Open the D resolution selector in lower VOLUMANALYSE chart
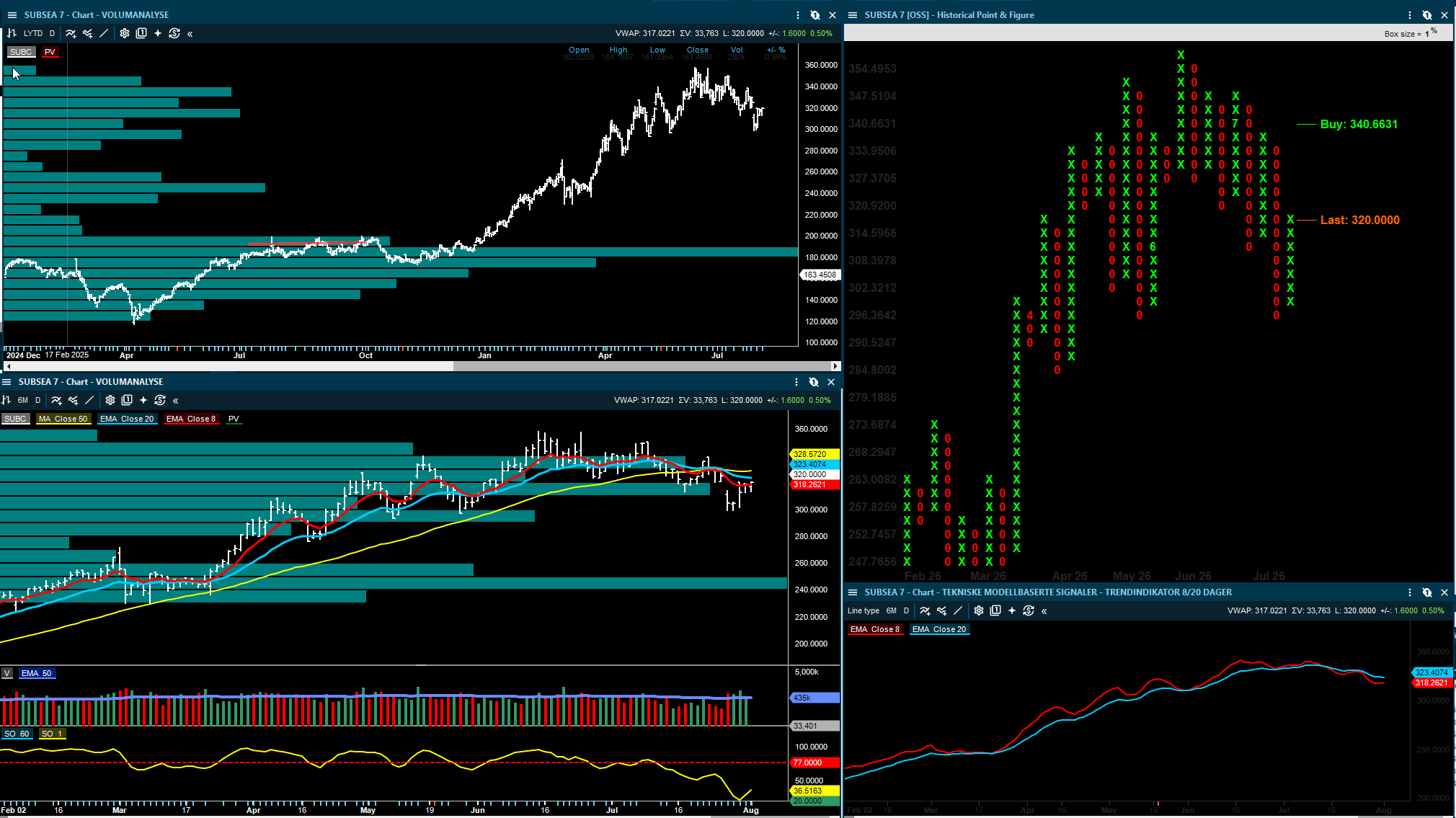 click(x=38, y=400)
